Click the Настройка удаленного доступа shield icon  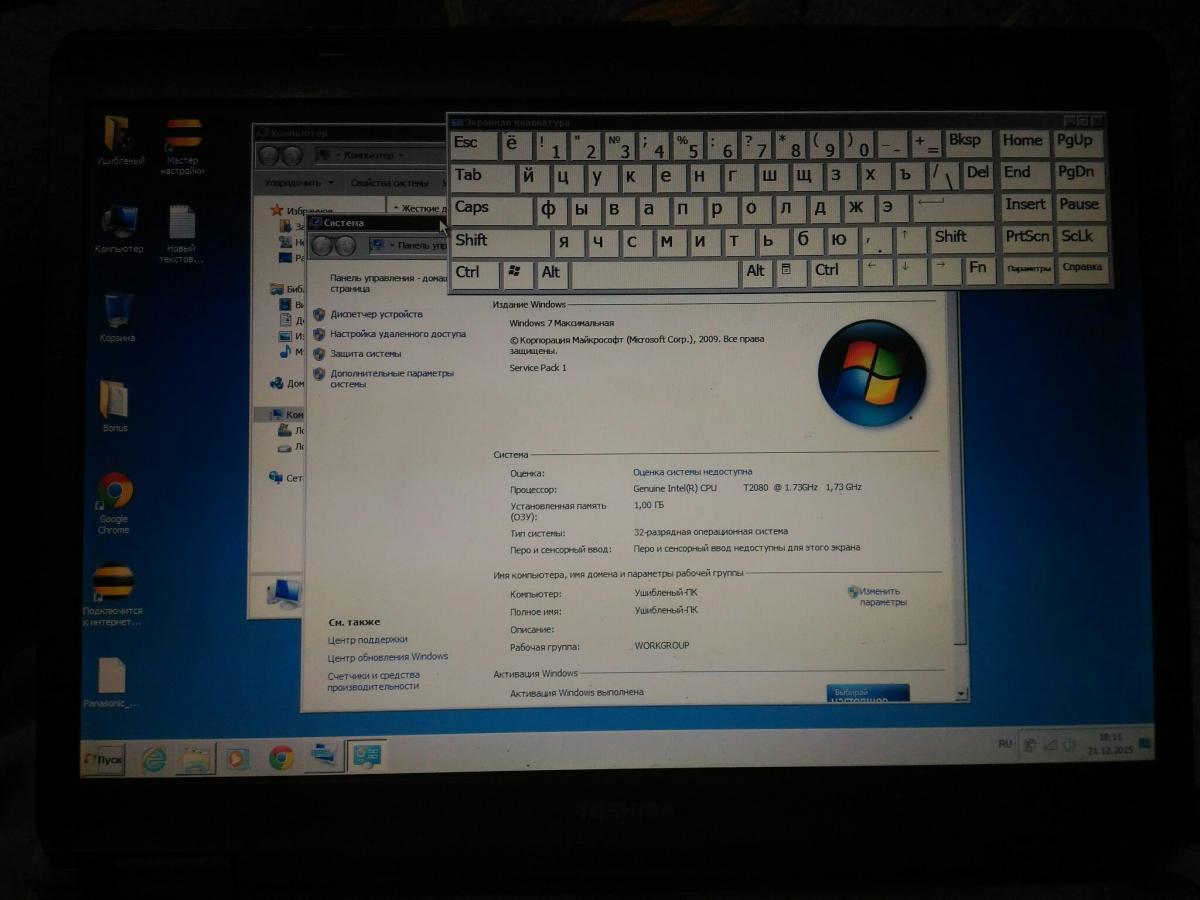pyautogui.click(x=319, y=334)
